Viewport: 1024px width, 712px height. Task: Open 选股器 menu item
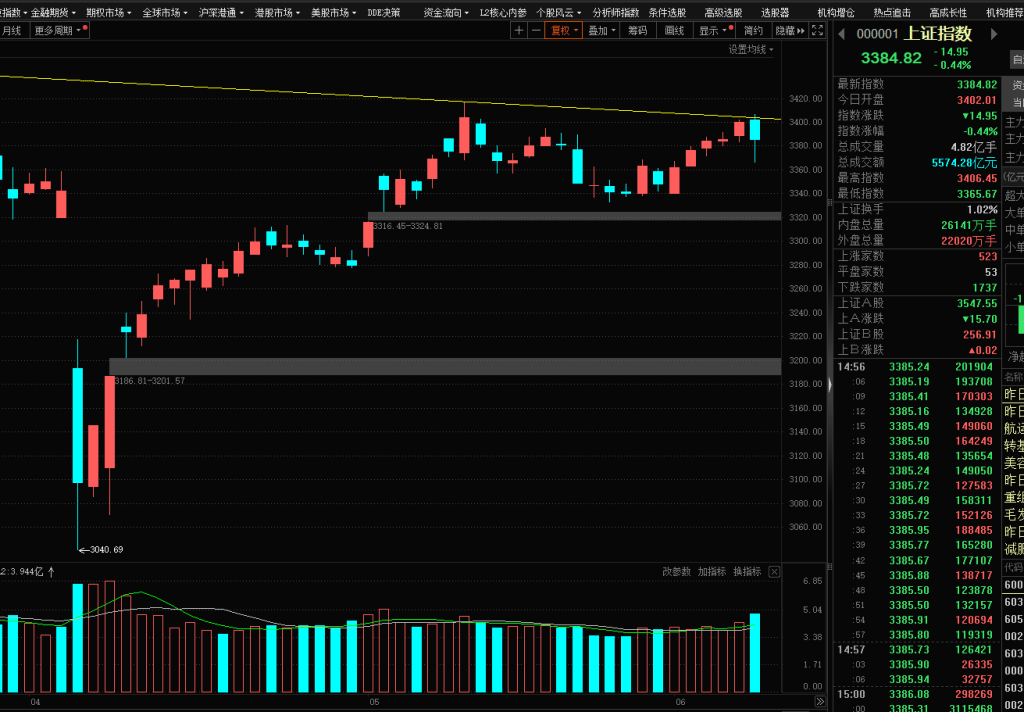tap(775, 12)
